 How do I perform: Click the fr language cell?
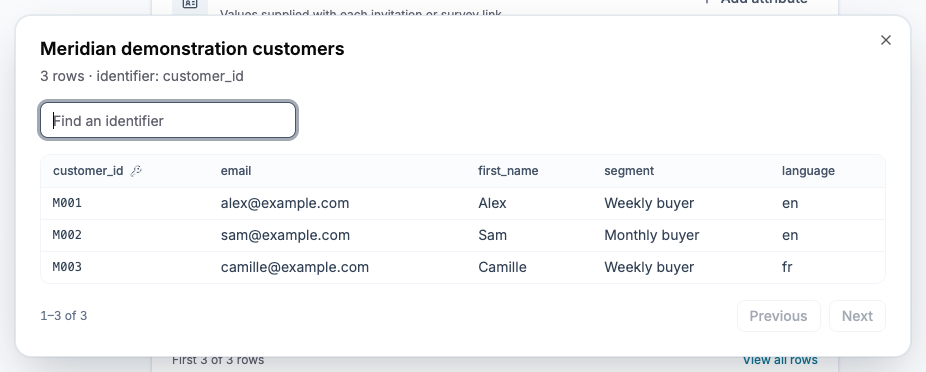(787, 267)
